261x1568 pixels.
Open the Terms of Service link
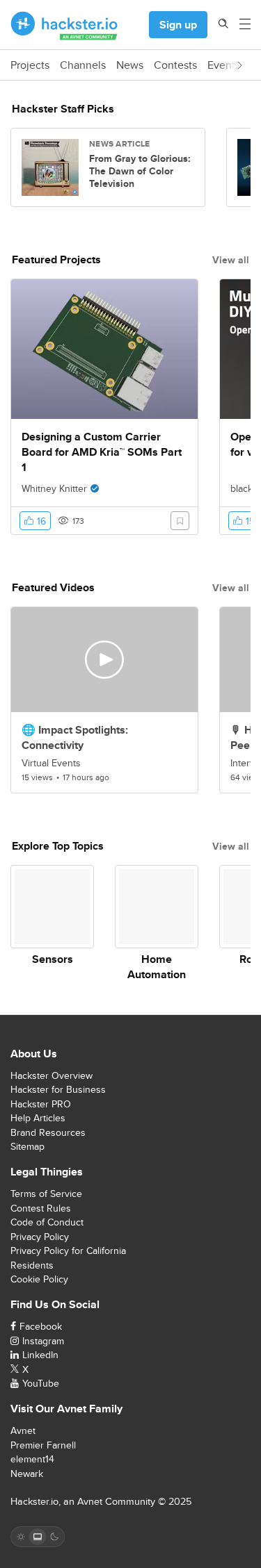(x=46, y=1194)
